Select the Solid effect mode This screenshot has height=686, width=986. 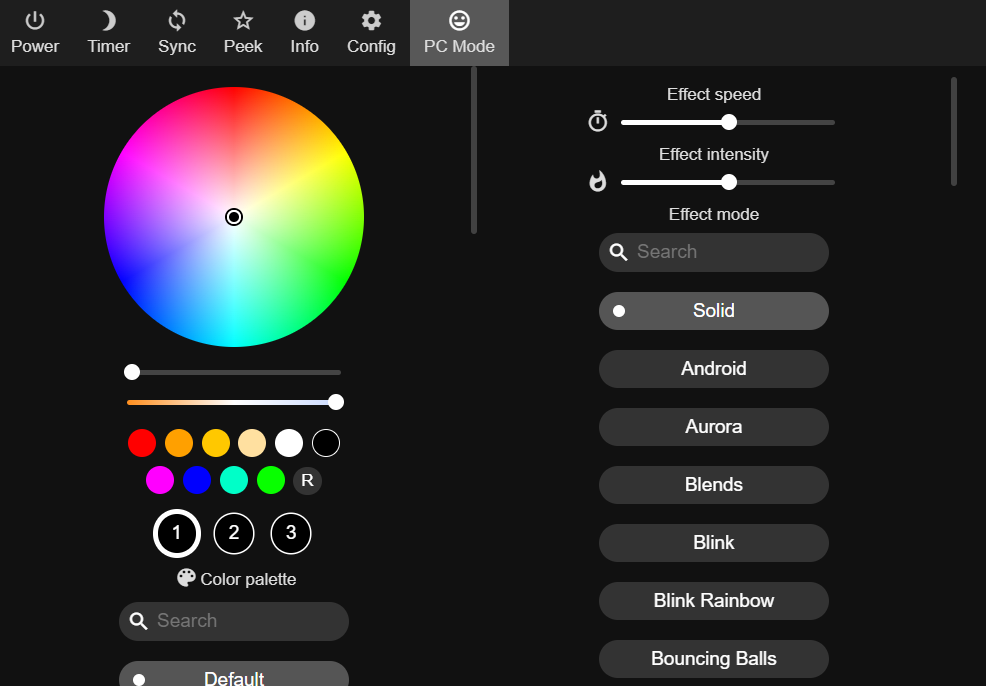(x=714, y=311)
